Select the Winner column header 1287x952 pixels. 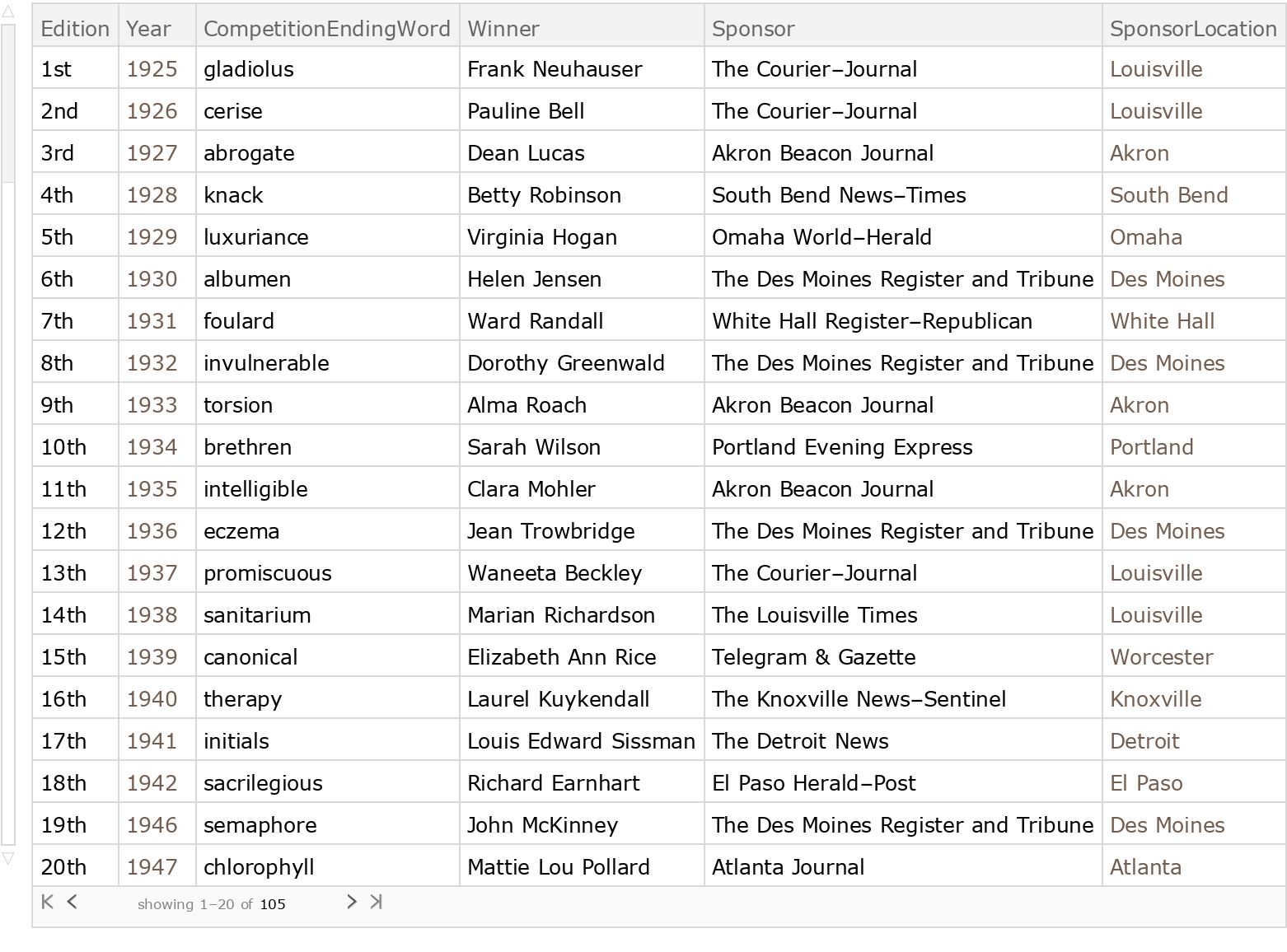[503, 29]
